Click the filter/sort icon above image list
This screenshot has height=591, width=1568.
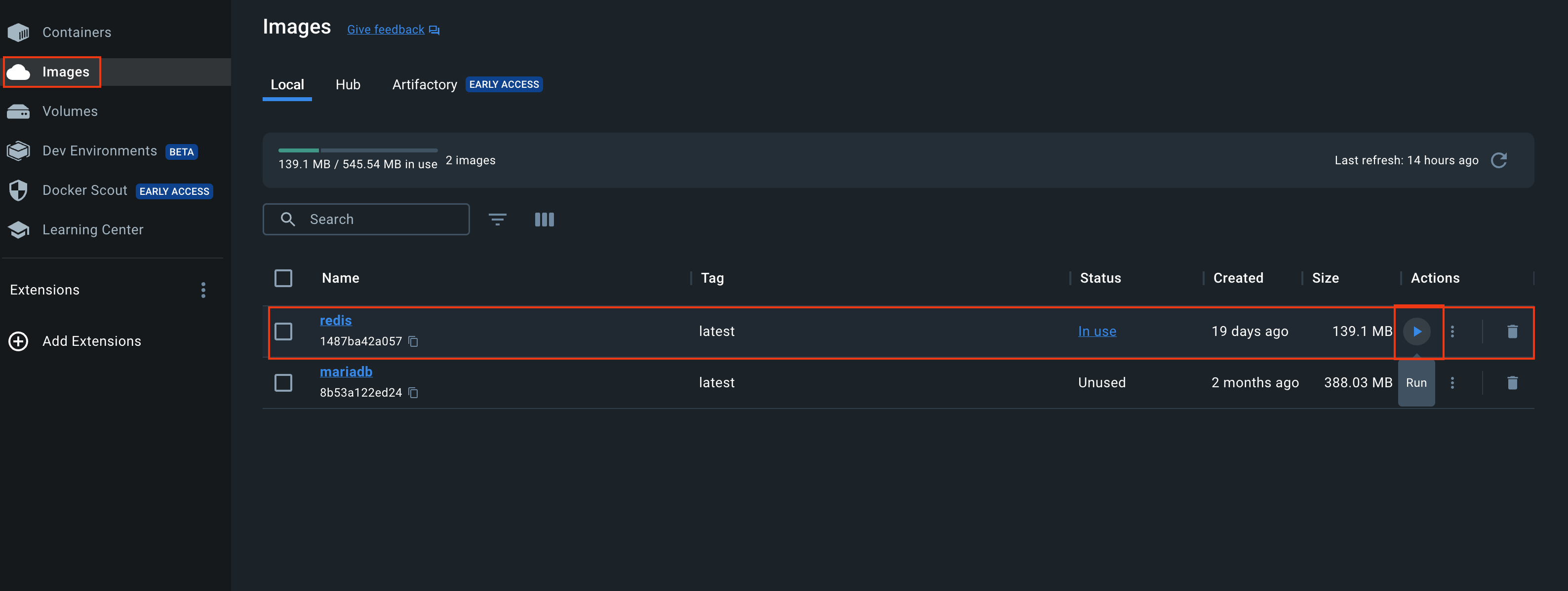(498, 219)
